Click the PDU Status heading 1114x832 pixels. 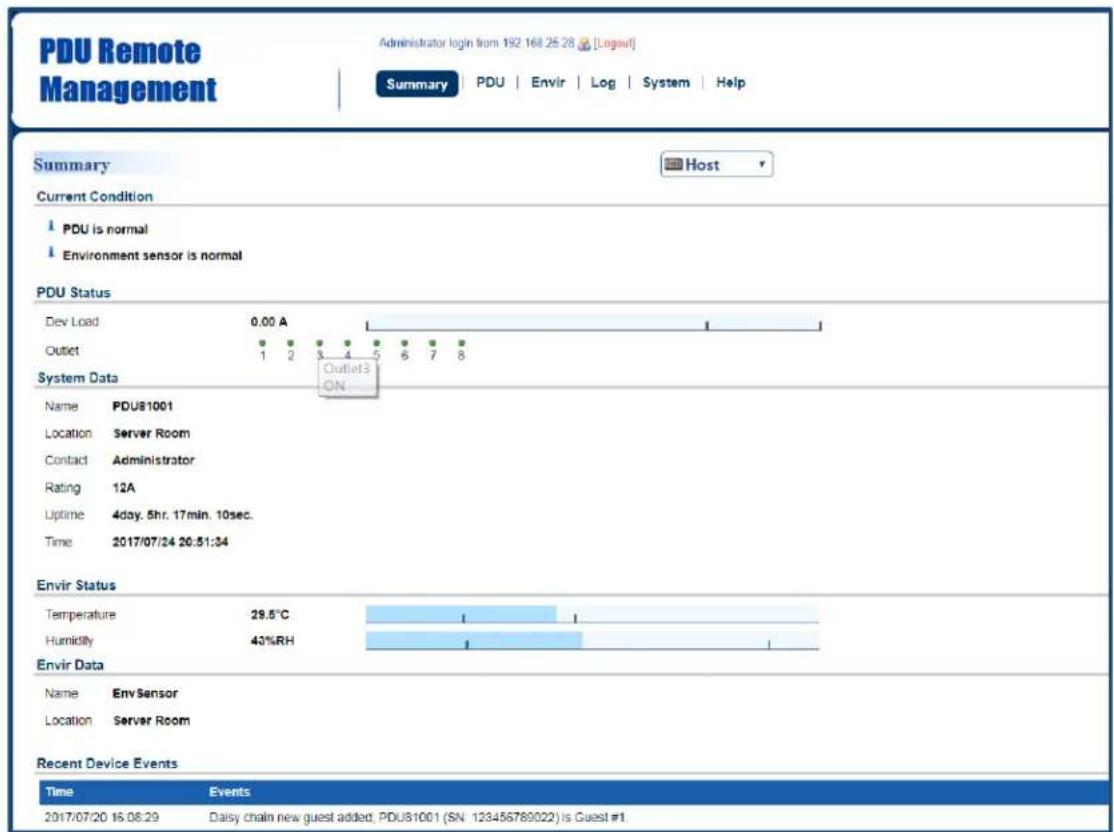point(73,293)
